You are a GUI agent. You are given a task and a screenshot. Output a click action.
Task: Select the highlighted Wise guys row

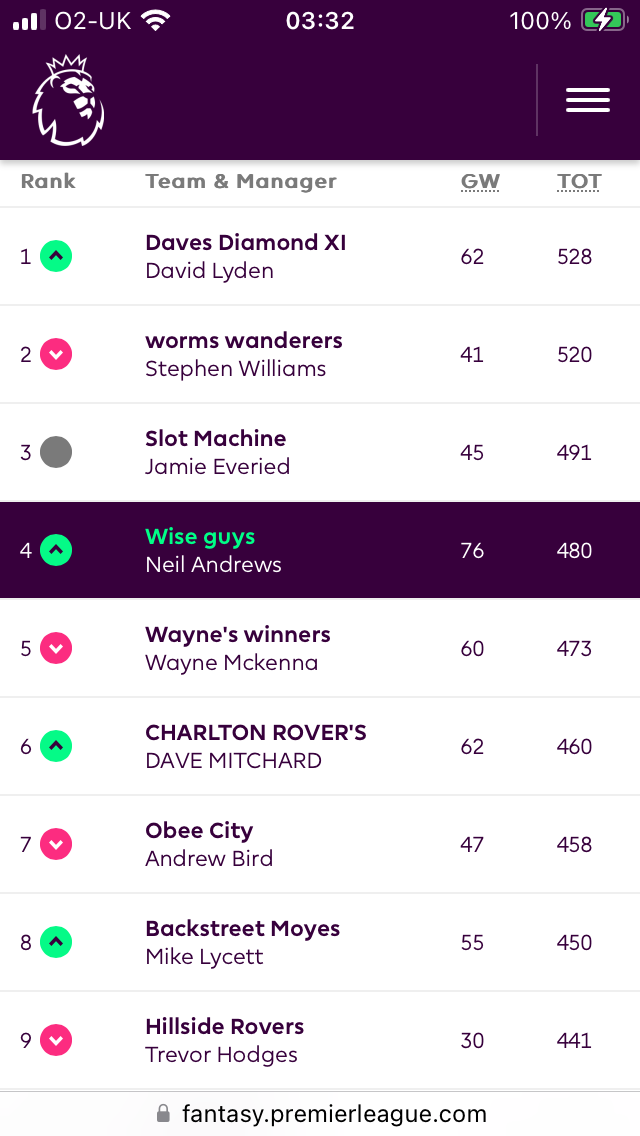pyautogui.click(x=320, y=550)
